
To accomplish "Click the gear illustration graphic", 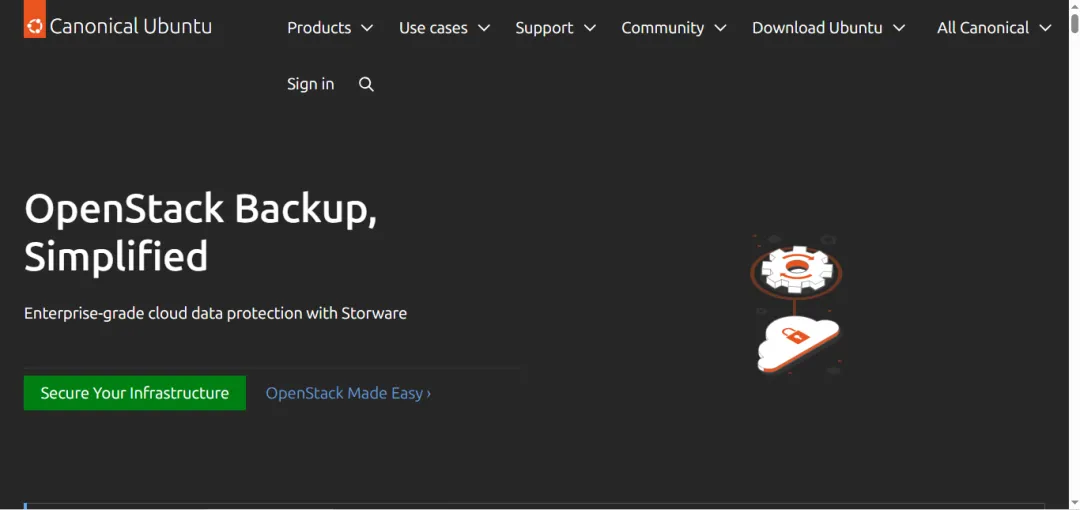I will [x=796, y=271].
